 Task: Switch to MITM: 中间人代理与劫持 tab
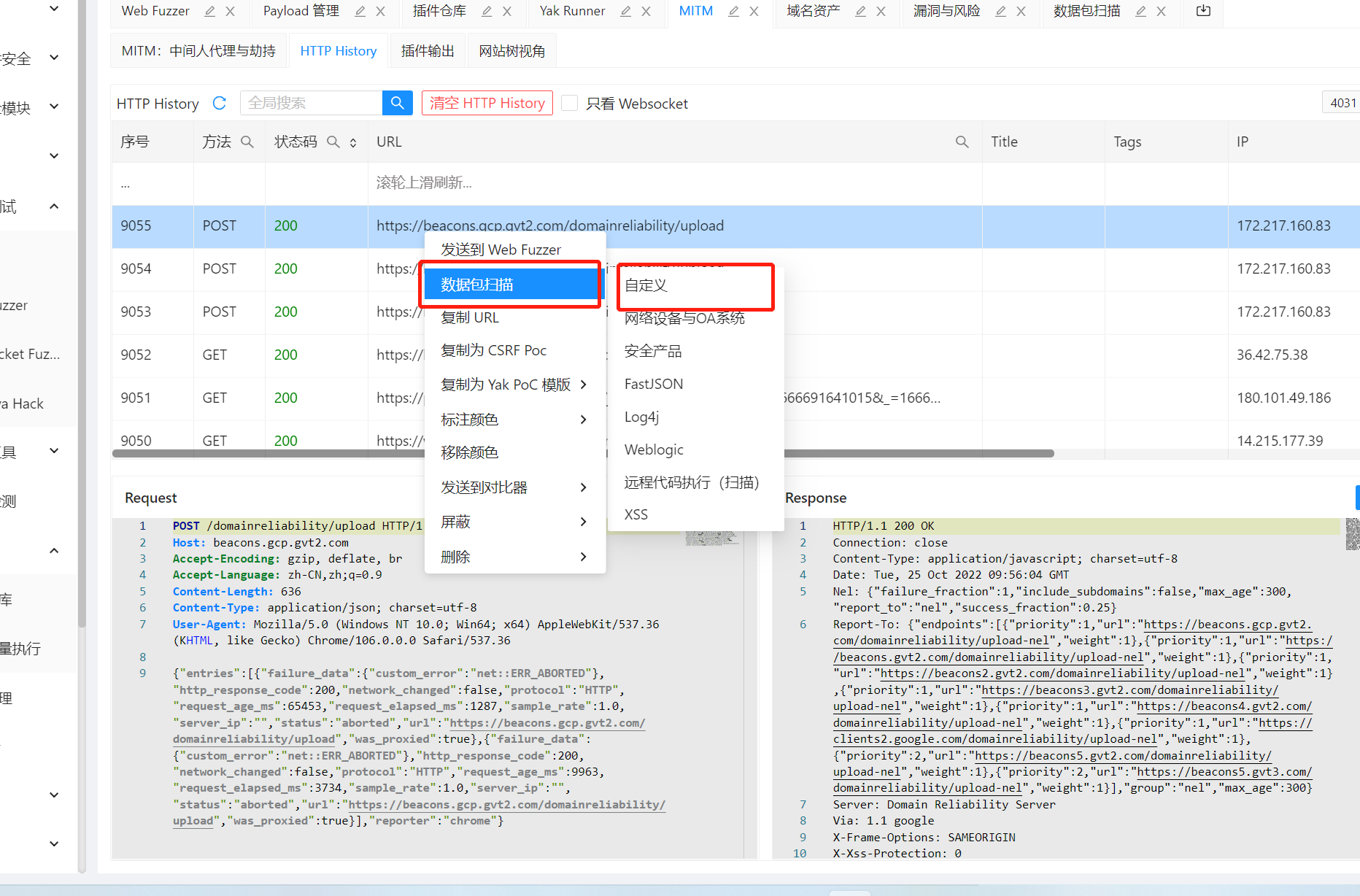(x=198, y=51)
